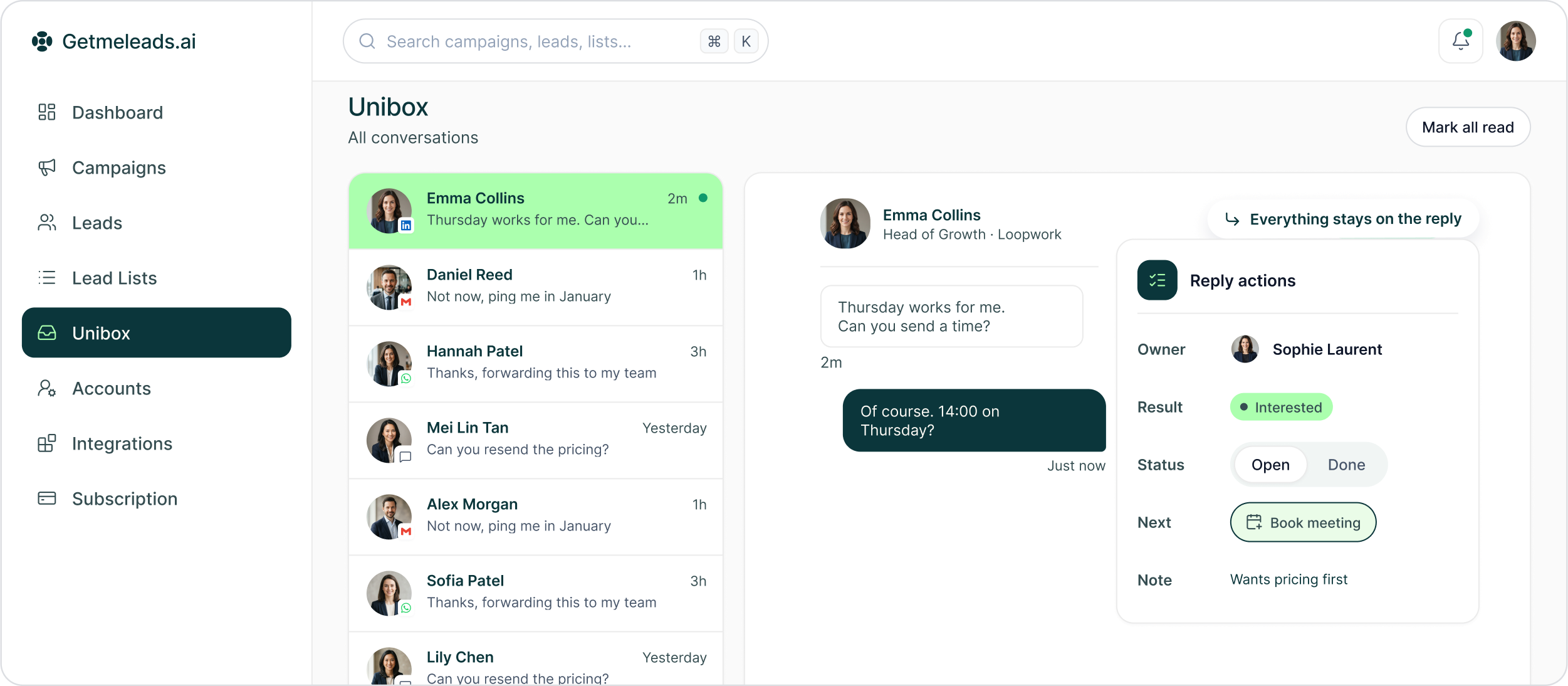1568x686 pixels.
Task: Set status to Done
Action: 1346,465
